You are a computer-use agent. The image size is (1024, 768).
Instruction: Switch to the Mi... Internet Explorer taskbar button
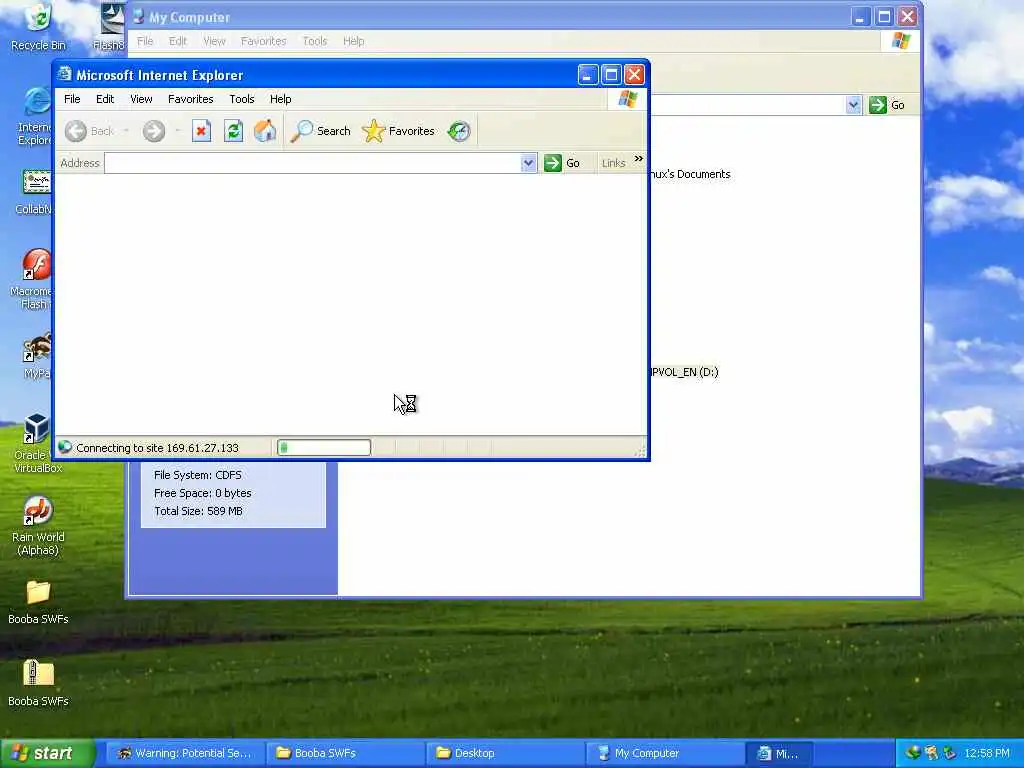pyautogui.click(x=780, y=753)
